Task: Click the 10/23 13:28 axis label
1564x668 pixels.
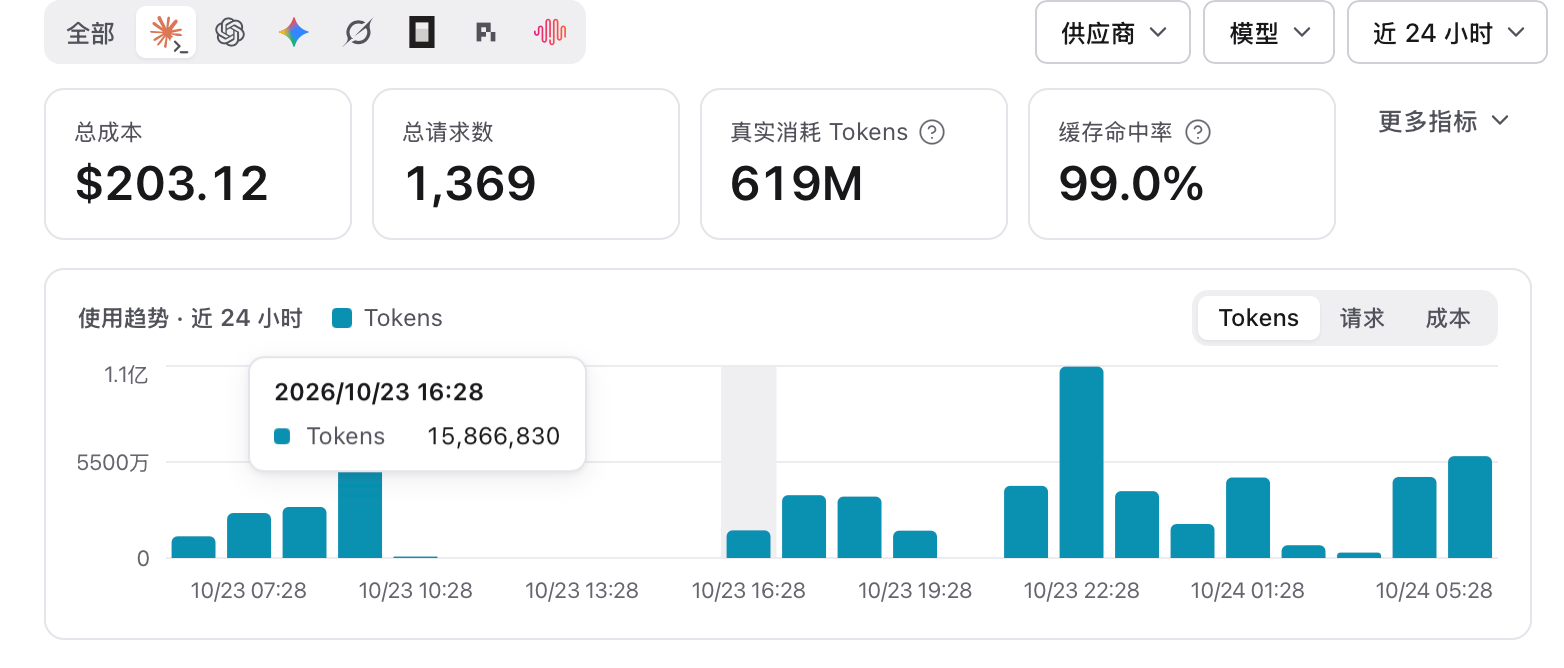Action: click(x=582, y=590)
